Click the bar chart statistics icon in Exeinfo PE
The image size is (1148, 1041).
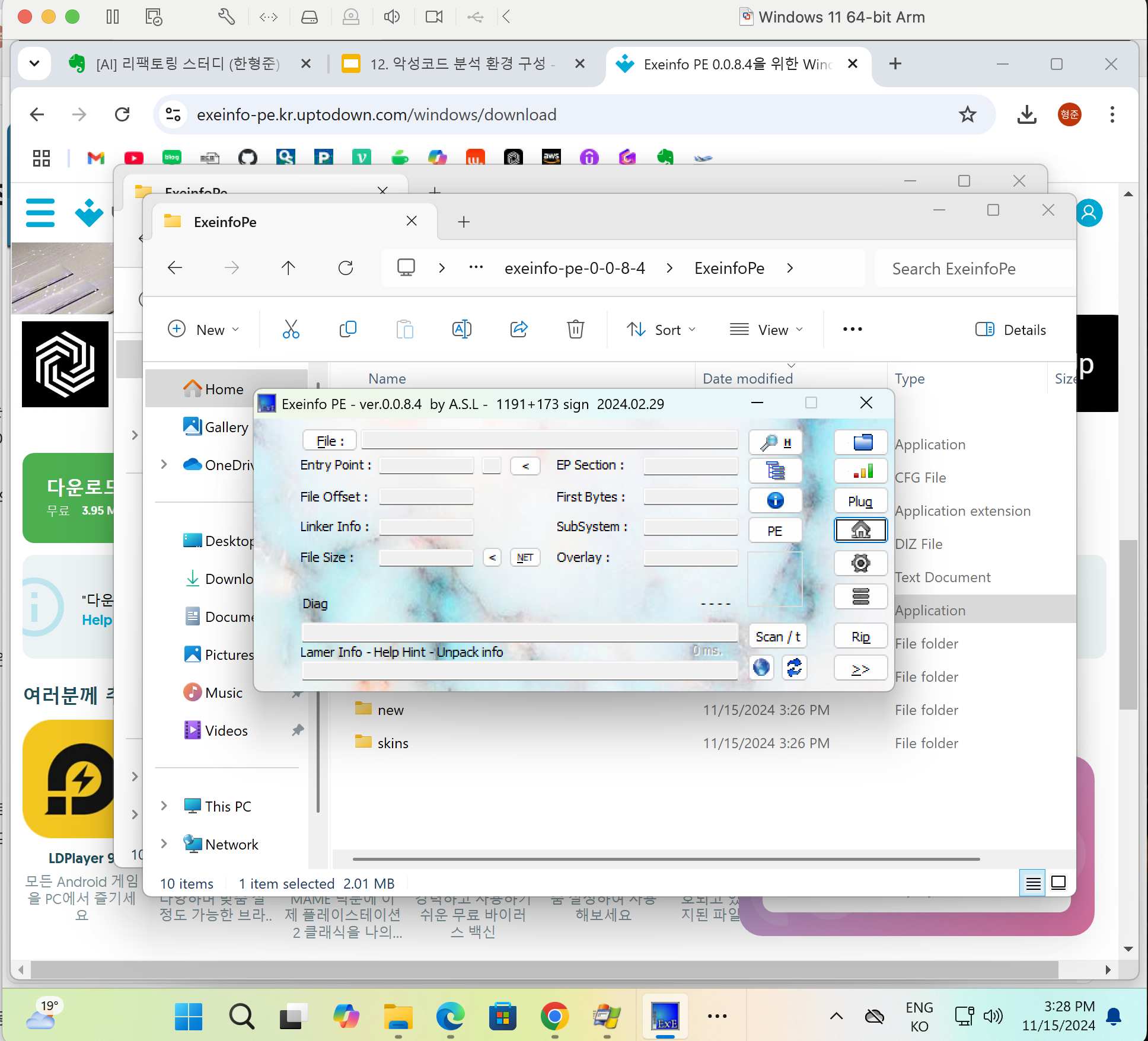click(x=861, y=471)
